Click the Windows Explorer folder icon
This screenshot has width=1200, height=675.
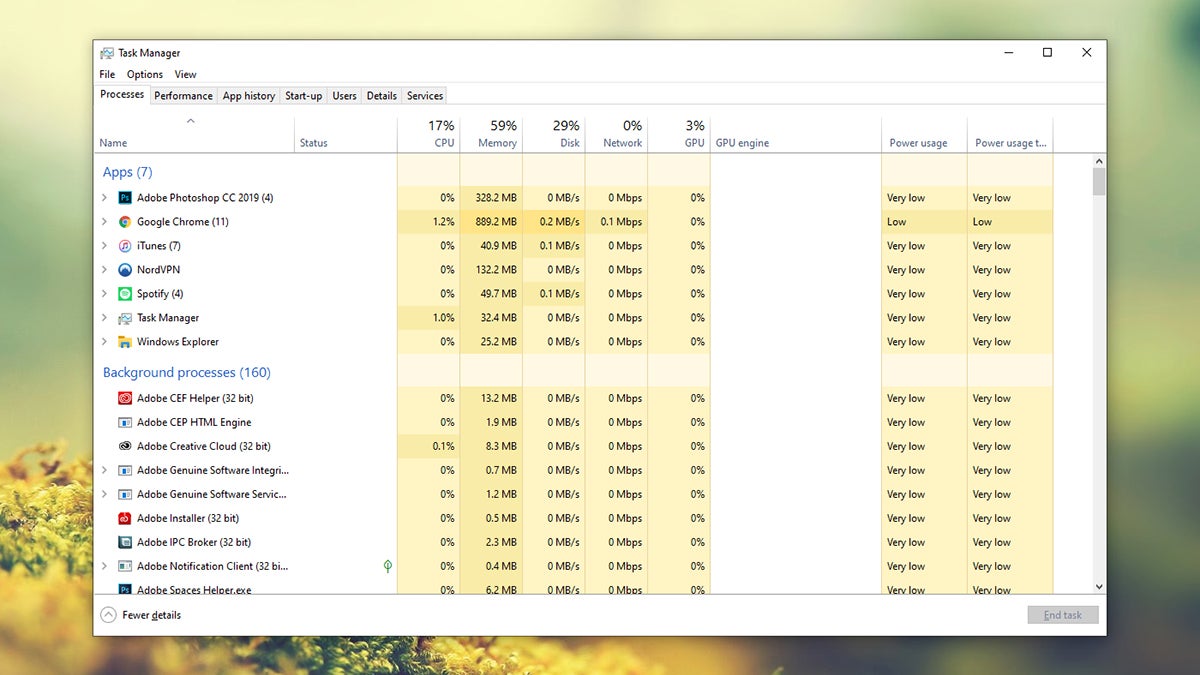point(125,342)
